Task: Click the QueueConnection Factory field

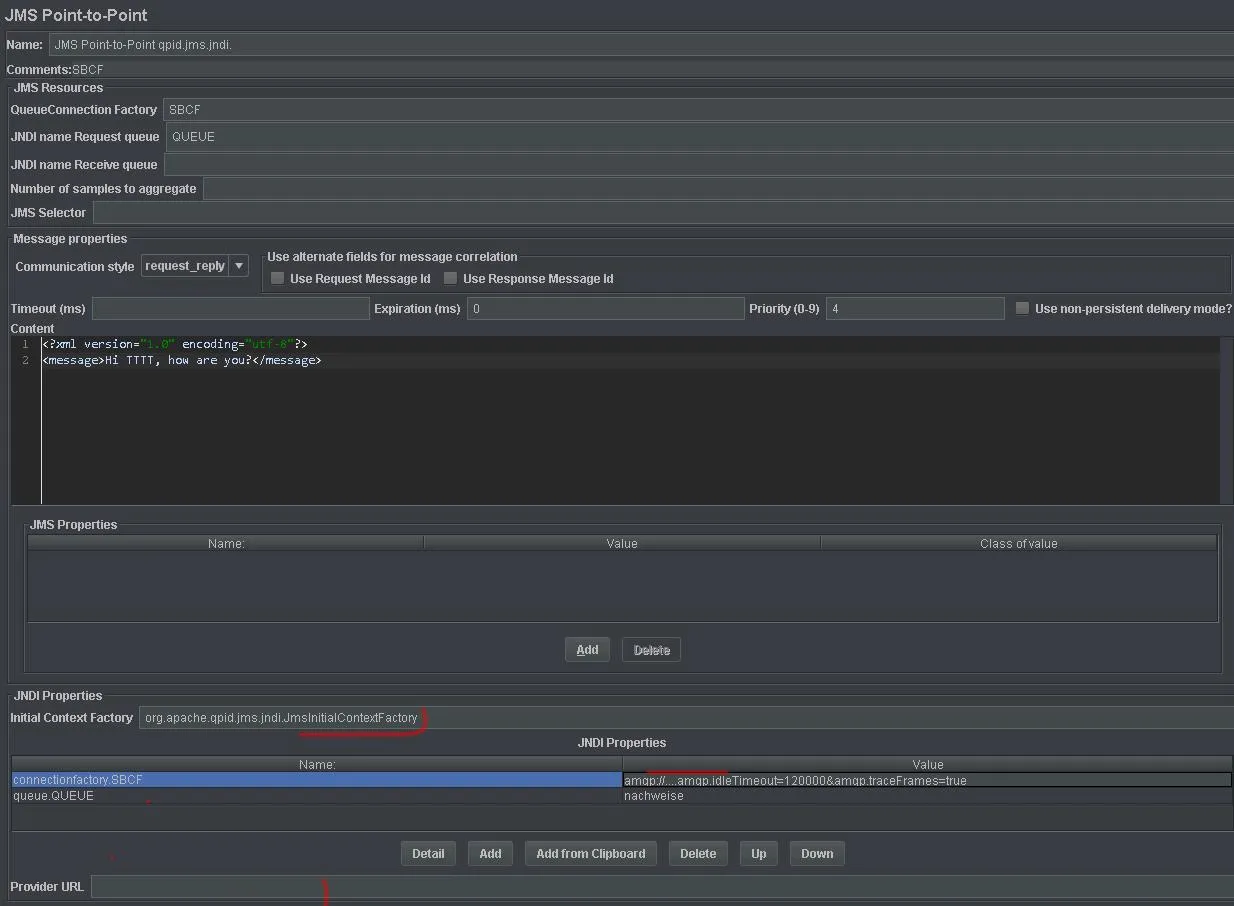Action: click(698, 110)
